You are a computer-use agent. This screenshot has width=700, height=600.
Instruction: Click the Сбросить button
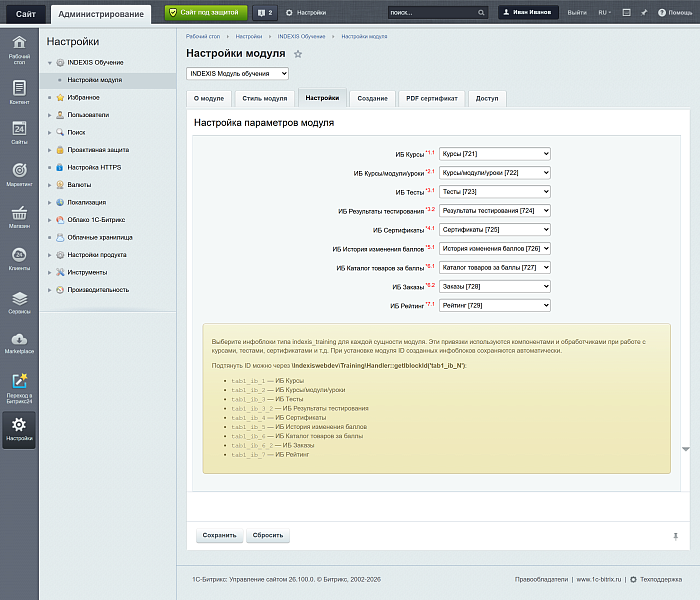[x=268, y=535]
